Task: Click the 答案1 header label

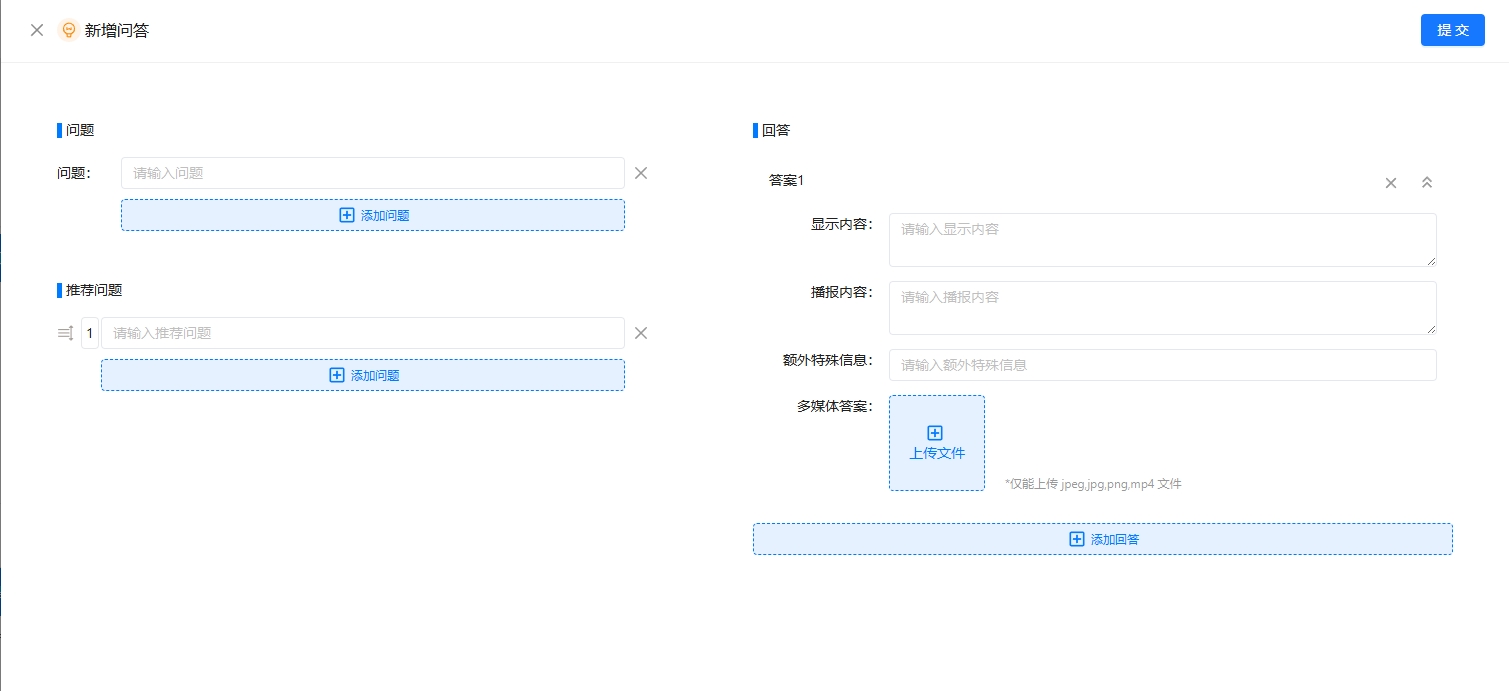Action: (x=786, y=180)
